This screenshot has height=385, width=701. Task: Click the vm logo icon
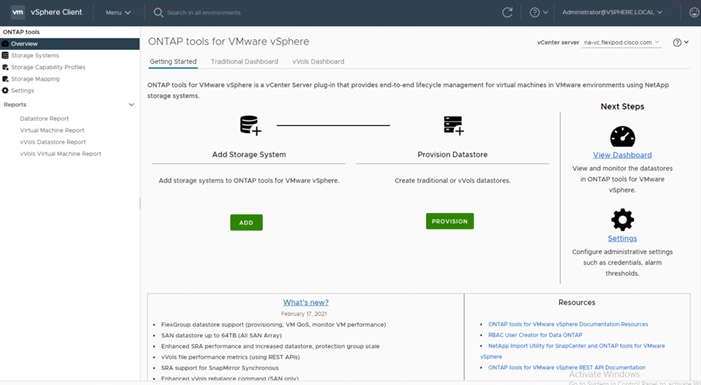pyautogui.click(x=17, y=12)
